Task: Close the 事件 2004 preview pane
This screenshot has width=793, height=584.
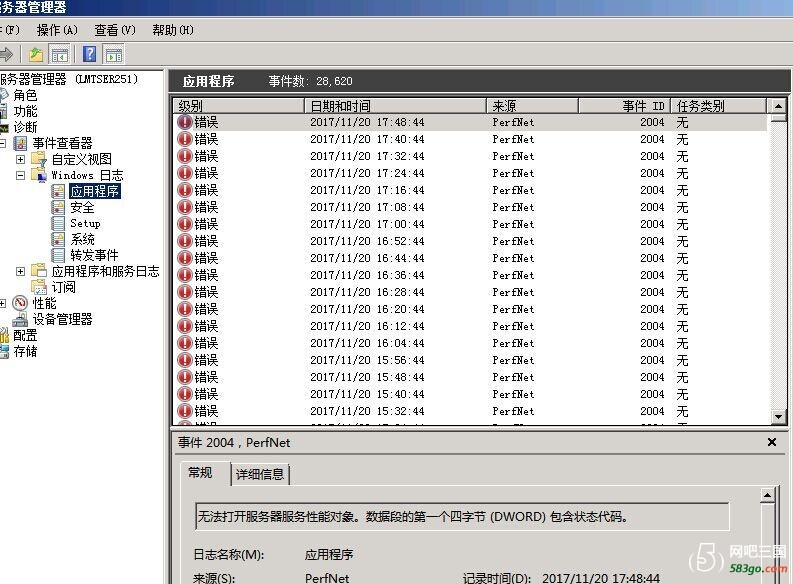Action: [x=772, y=442]
